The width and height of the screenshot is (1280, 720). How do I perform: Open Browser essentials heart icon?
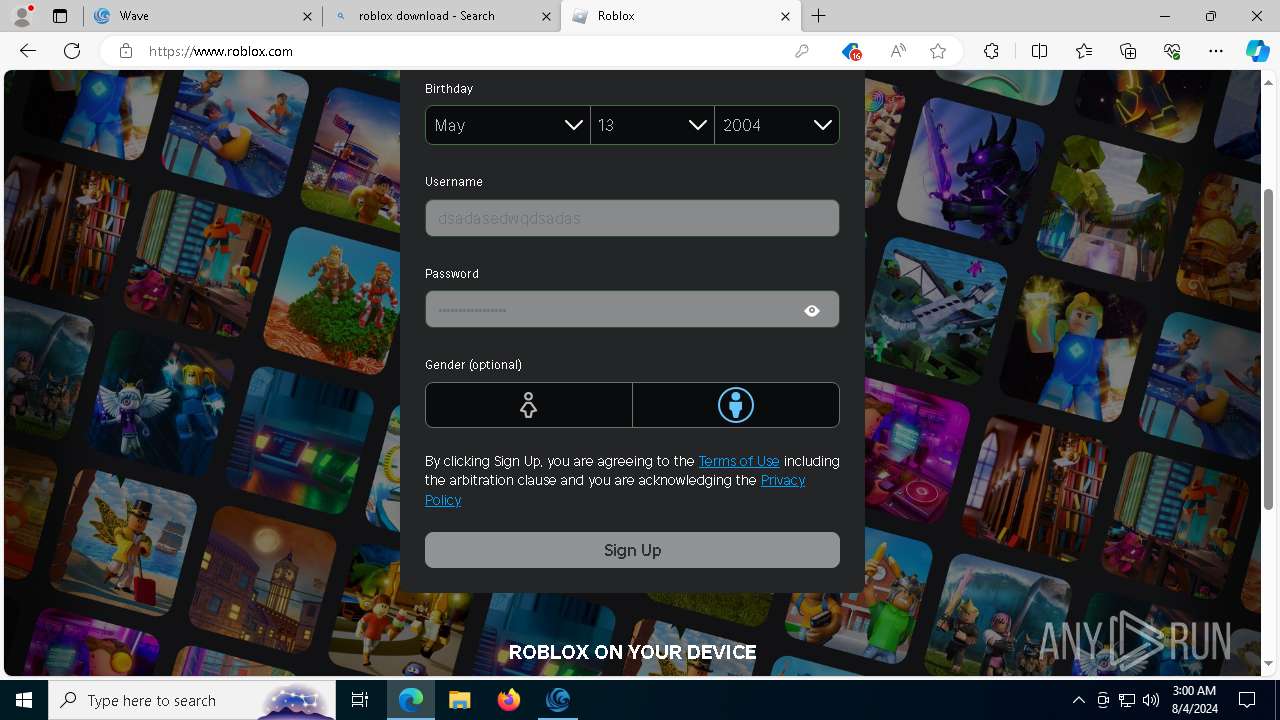point(1172,51)
